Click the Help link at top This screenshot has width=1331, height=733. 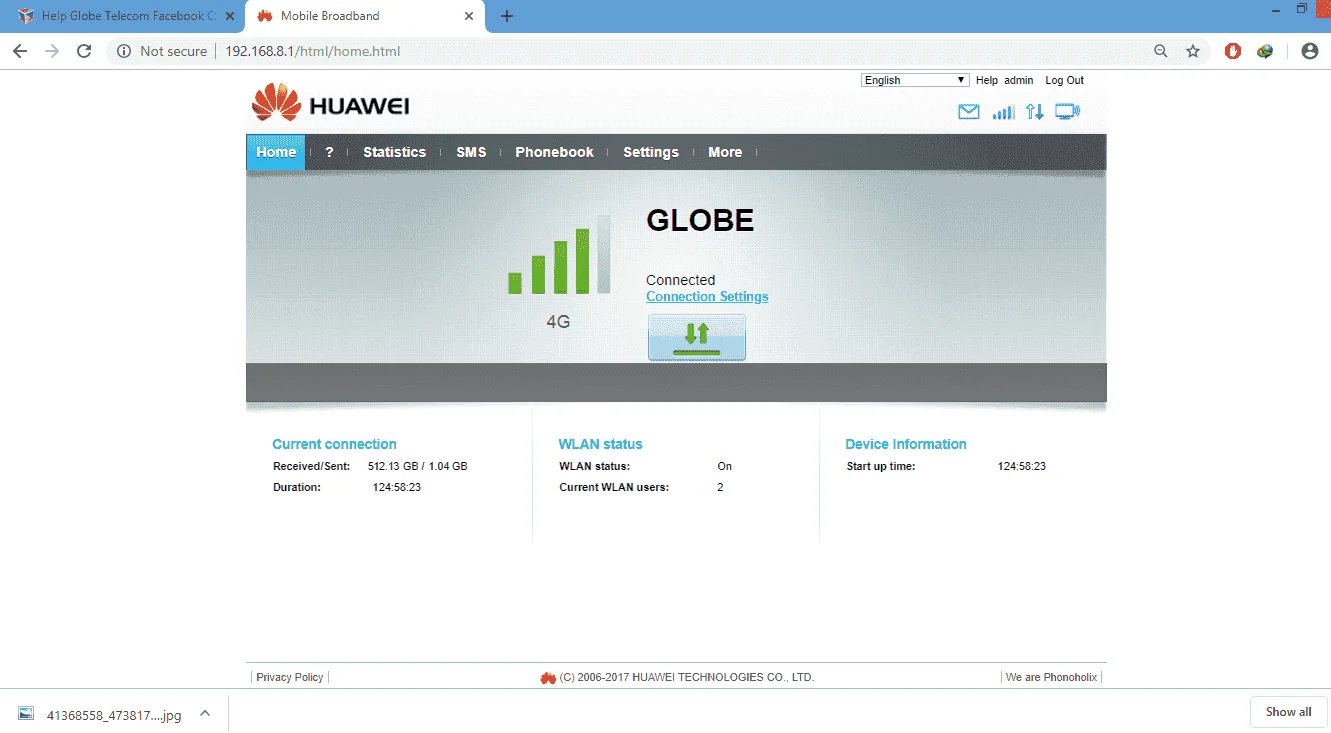[987, 80]
